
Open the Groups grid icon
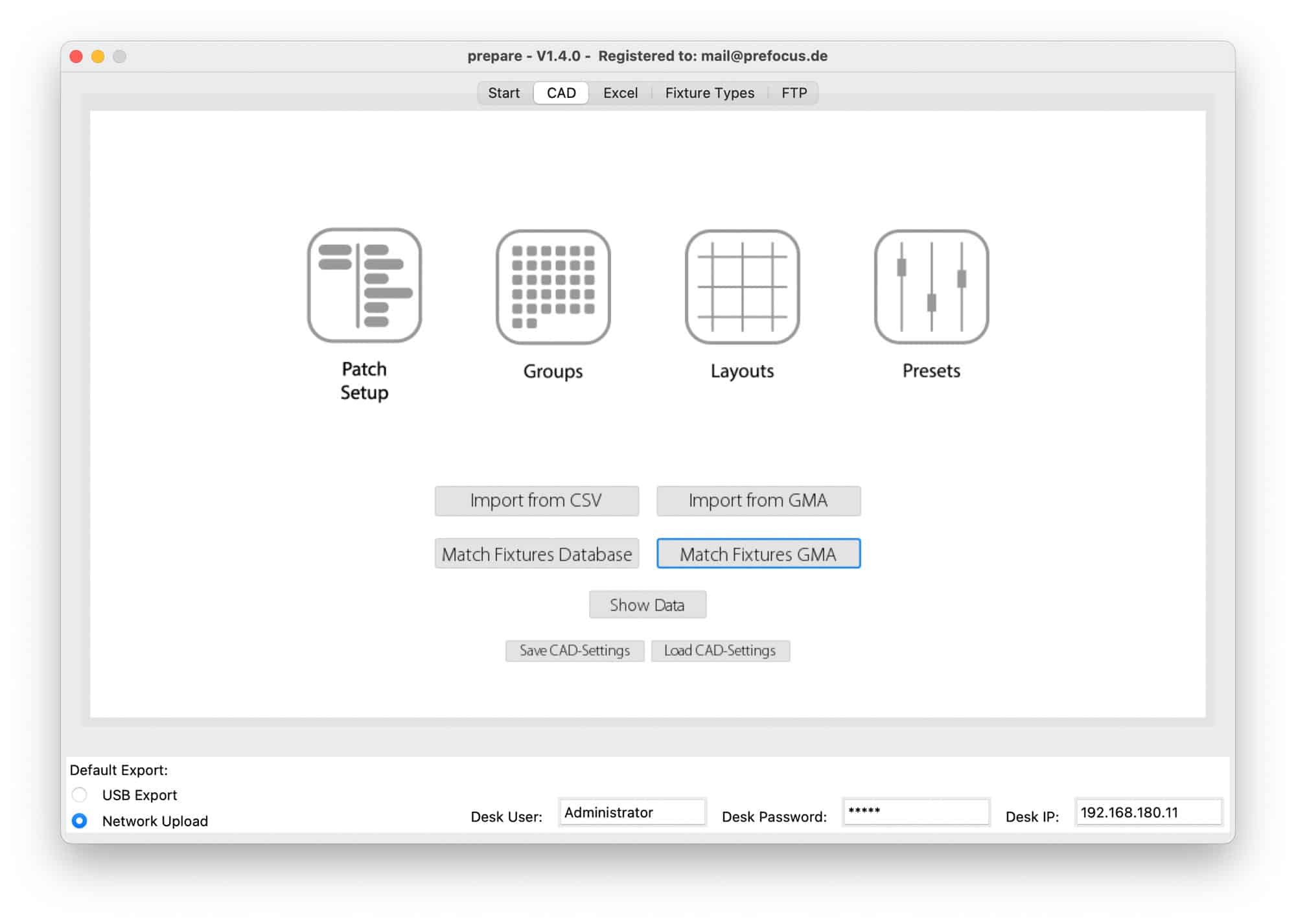tap(553, 286)
